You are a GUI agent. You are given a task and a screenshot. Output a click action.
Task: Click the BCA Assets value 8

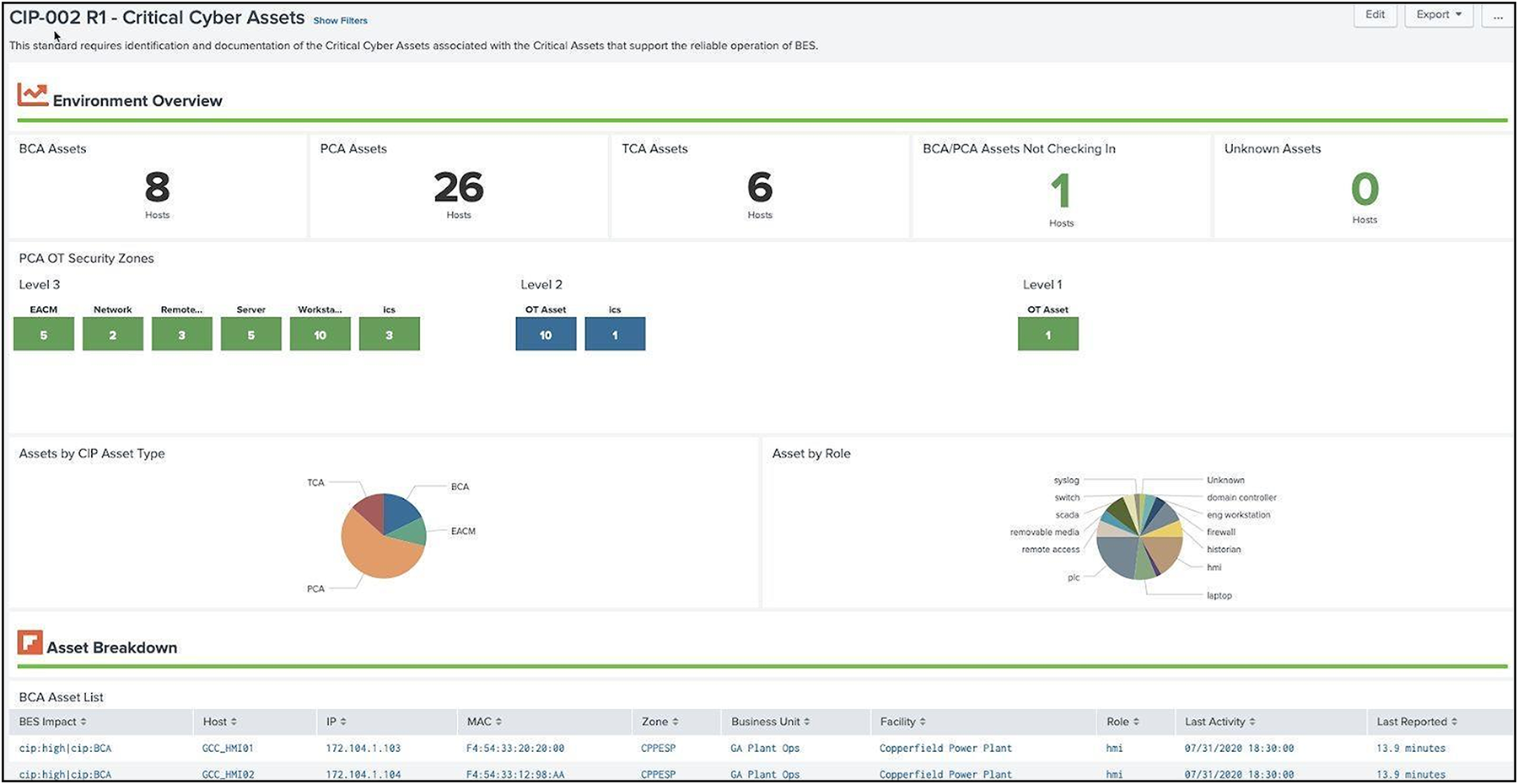[157, 187]
